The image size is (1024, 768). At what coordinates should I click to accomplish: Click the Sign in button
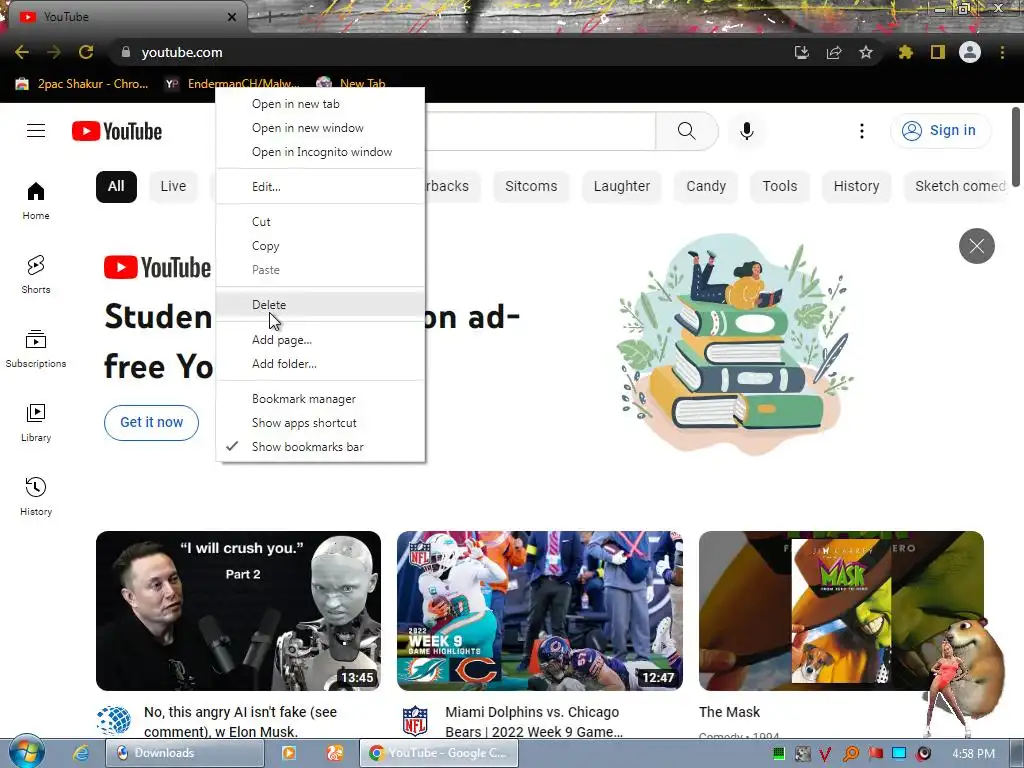pos(939,131)
